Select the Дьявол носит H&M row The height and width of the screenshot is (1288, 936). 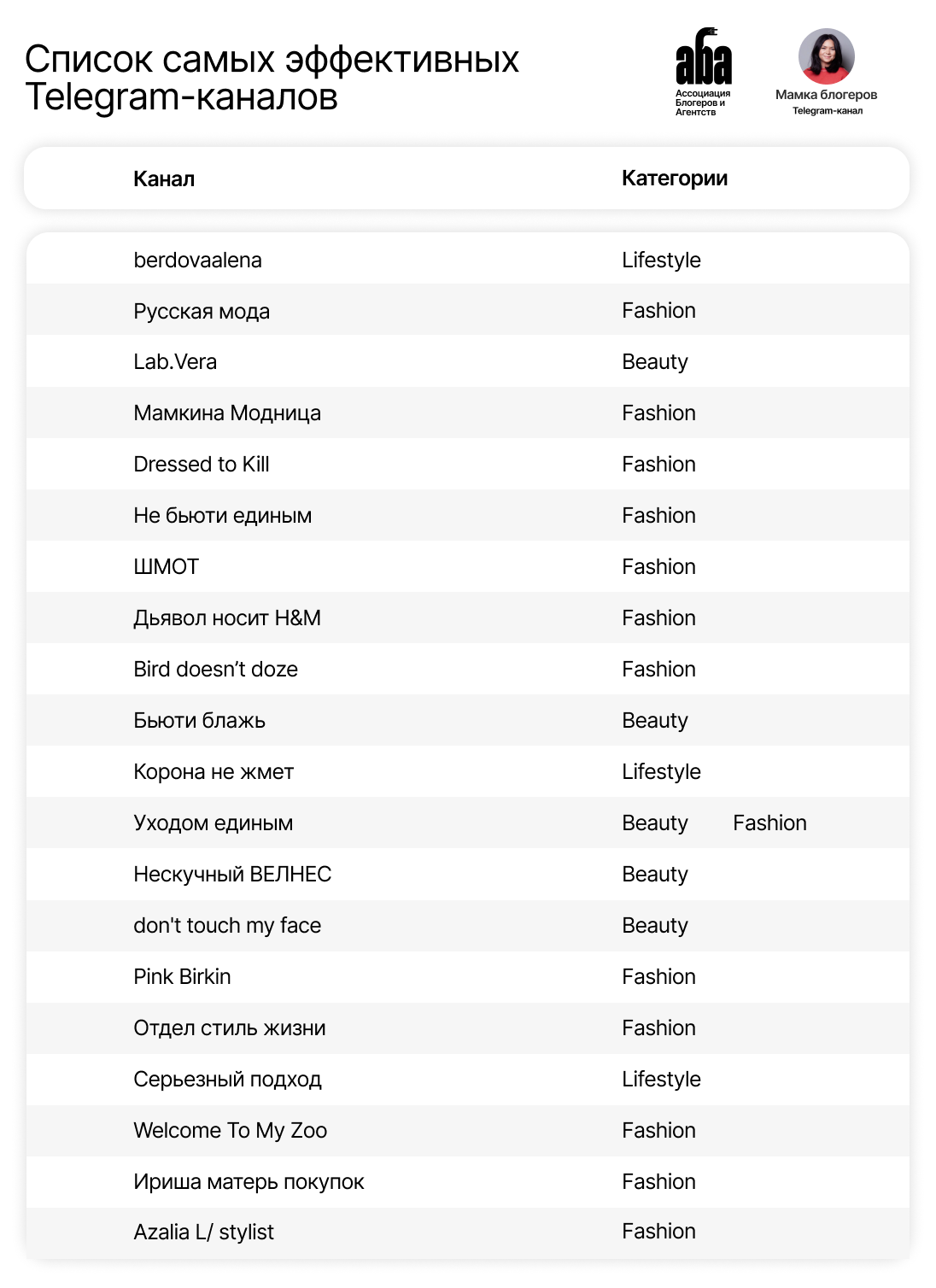227,618
